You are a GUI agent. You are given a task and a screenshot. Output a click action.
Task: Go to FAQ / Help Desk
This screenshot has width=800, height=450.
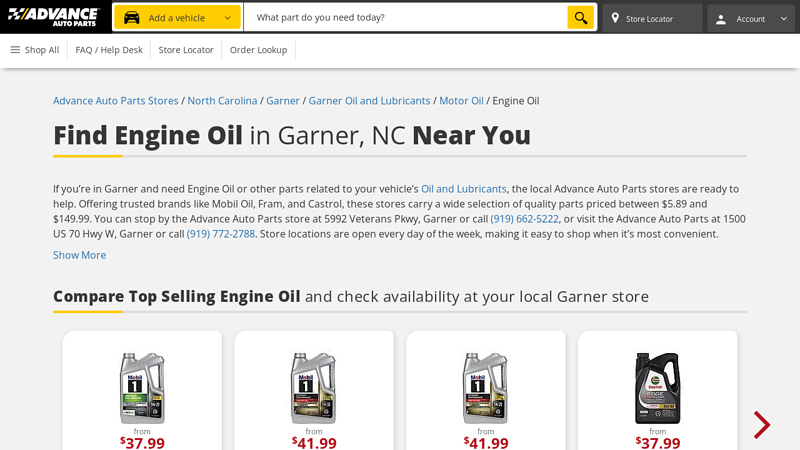click(x=109, y=50)
